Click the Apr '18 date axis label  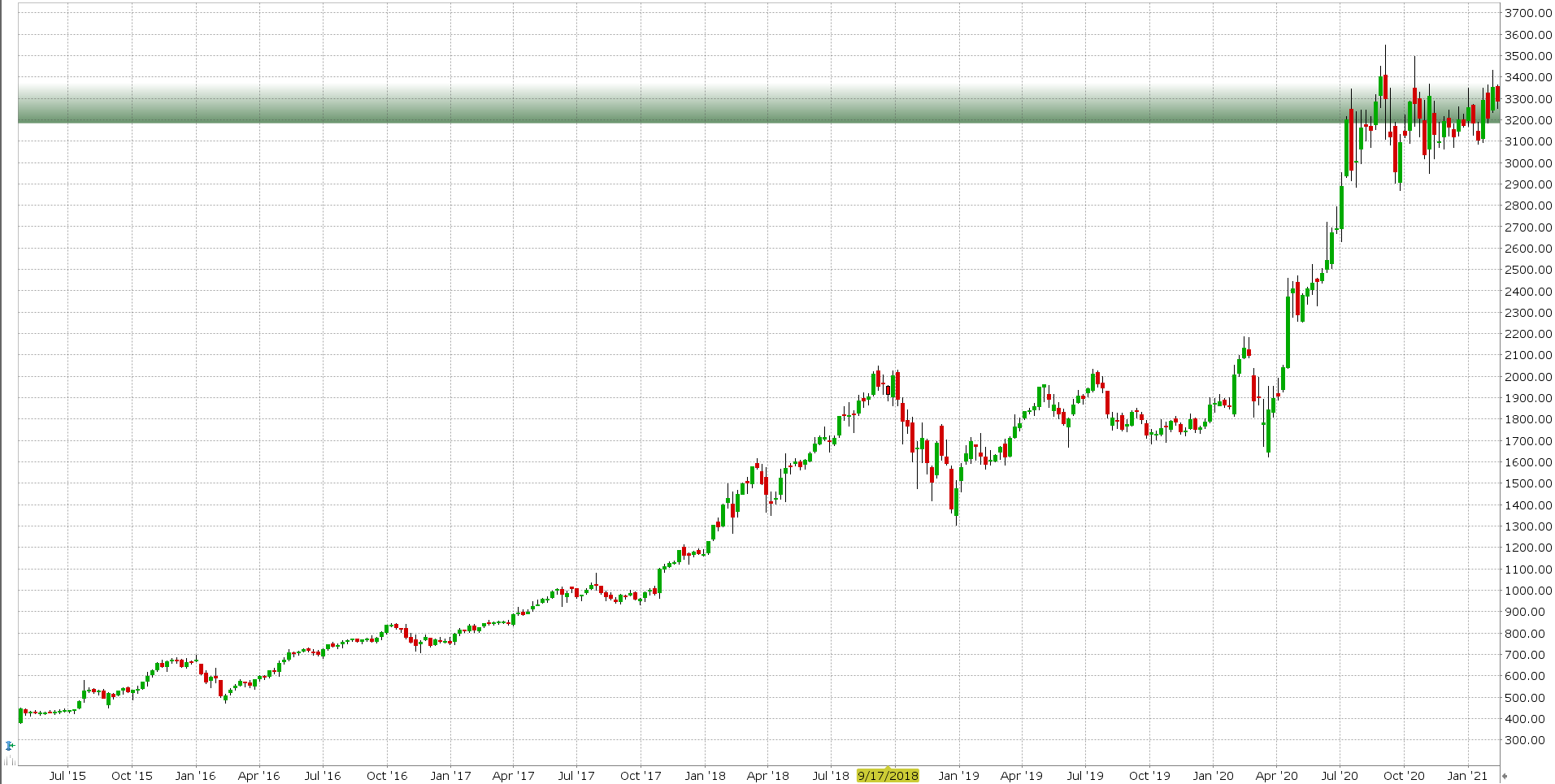(x=767, y=775)
